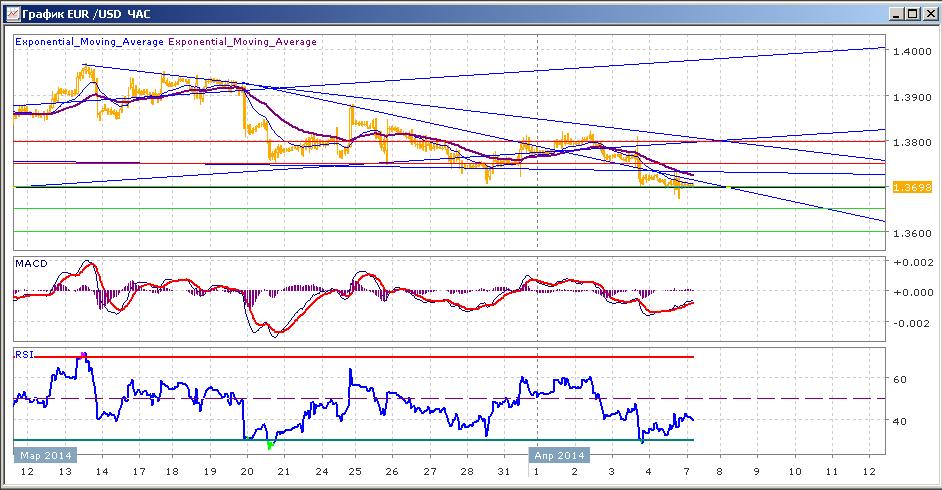Click the RSI 40 scale label
Image resolution: width=942 pixels, height=490 pixels.
(900, 422)
